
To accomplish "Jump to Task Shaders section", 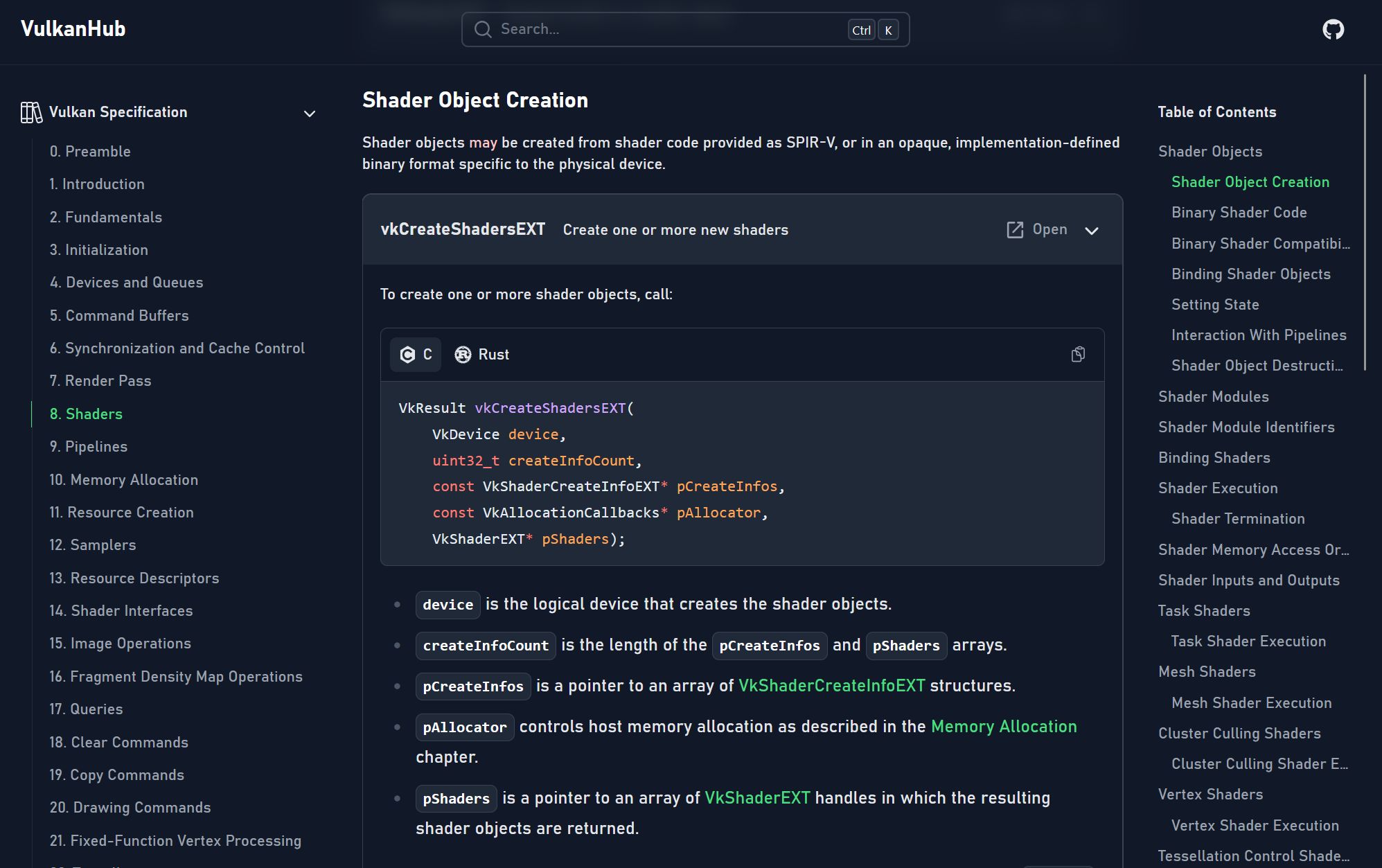I will (x=1204, y=611).
